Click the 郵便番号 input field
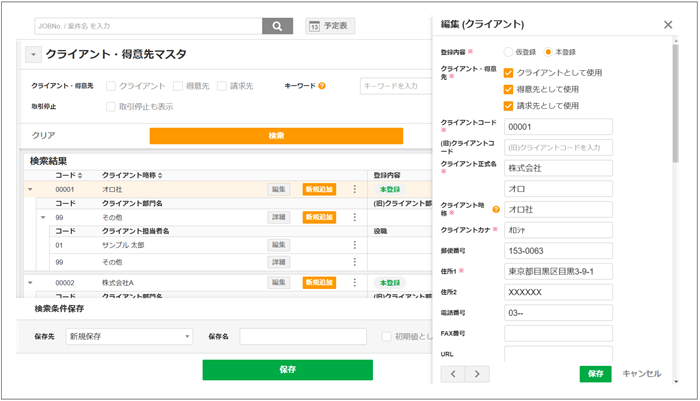This screenshot has height=401, width=700. point(558,251)
